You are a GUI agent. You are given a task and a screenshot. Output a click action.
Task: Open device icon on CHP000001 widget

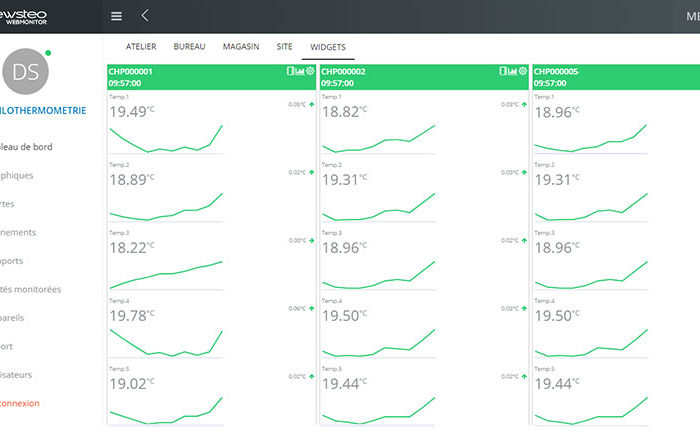pyautogui.click(x=290, y=71)
